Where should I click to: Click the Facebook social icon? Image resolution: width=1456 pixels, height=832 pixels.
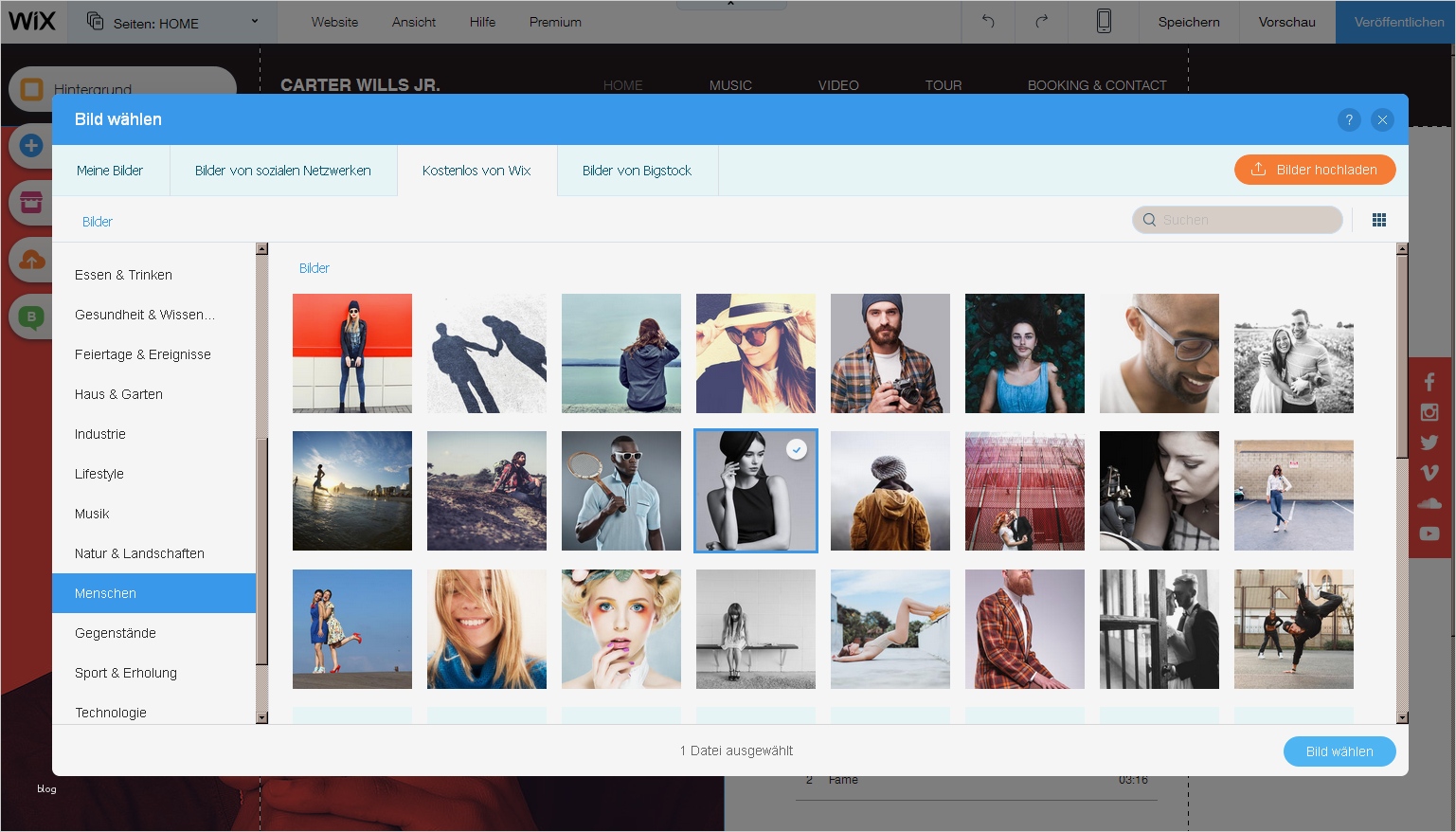click(1429, 382)
